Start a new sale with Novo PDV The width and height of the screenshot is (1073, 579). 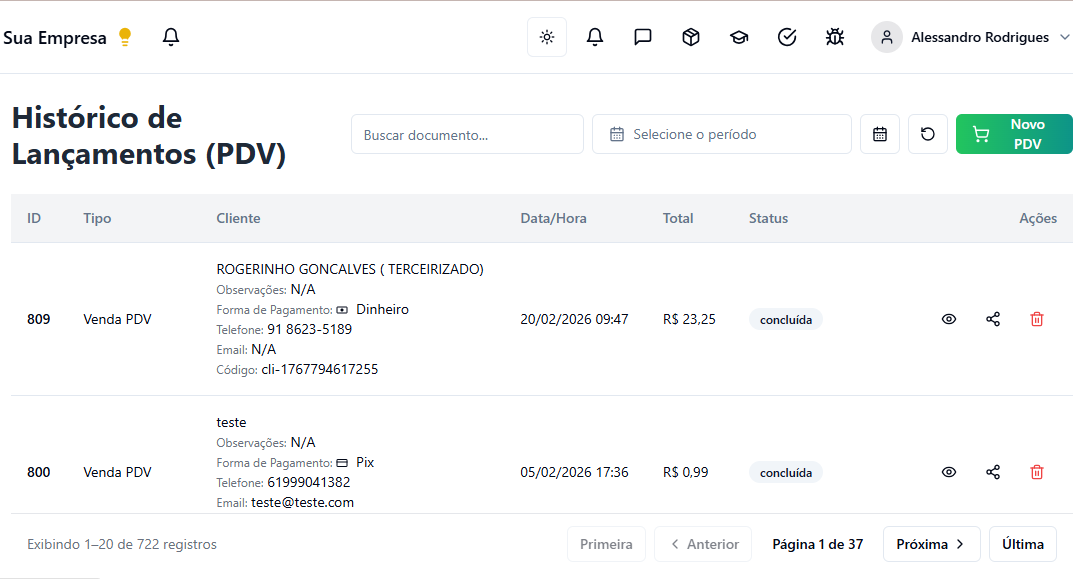[1014, 134]
